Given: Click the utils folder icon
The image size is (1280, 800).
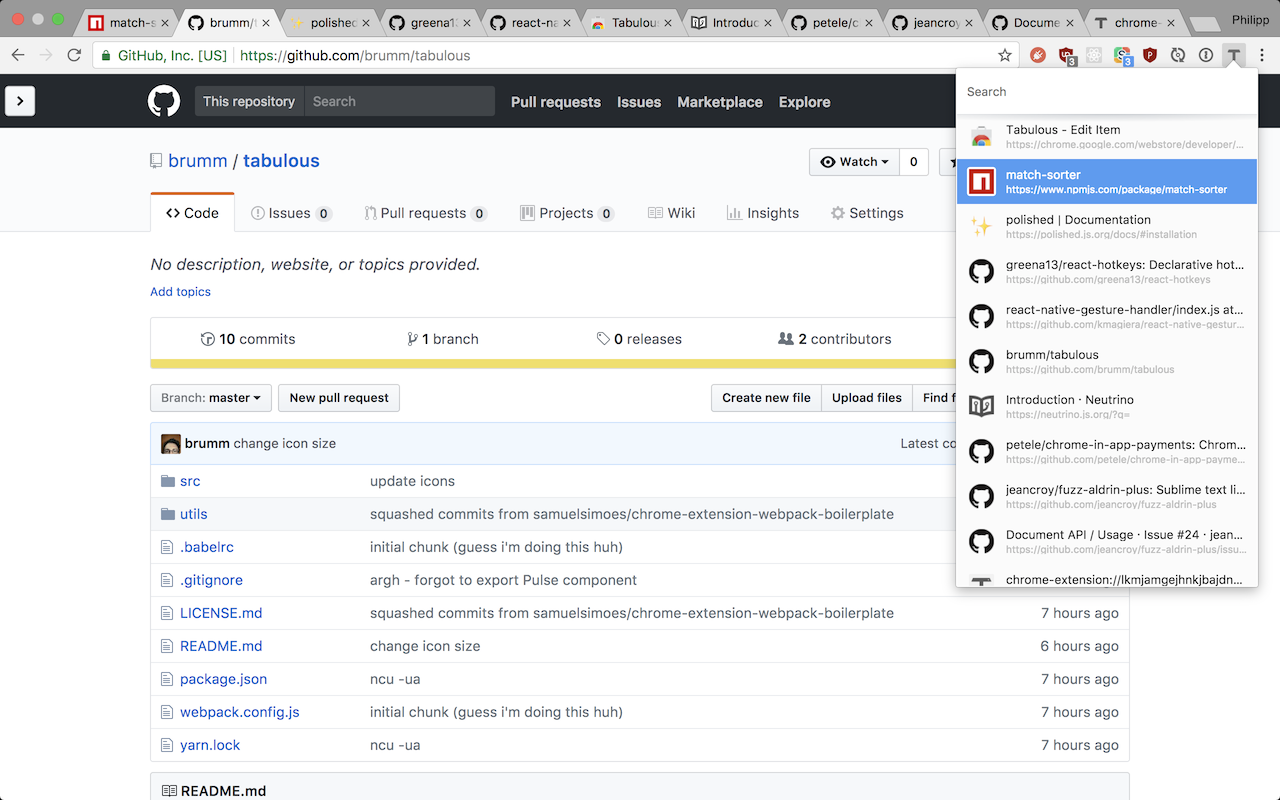Looking at the screenshot, I should point(168,514).
